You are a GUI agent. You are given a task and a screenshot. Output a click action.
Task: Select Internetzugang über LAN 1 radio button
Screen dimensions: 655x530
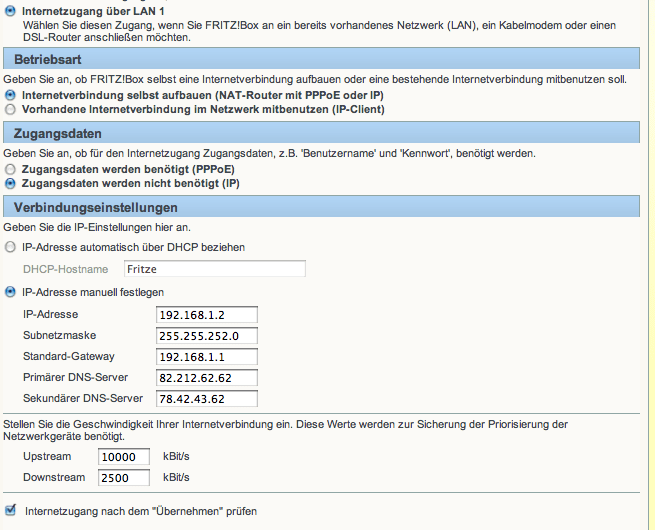click(x=10, y=11)
